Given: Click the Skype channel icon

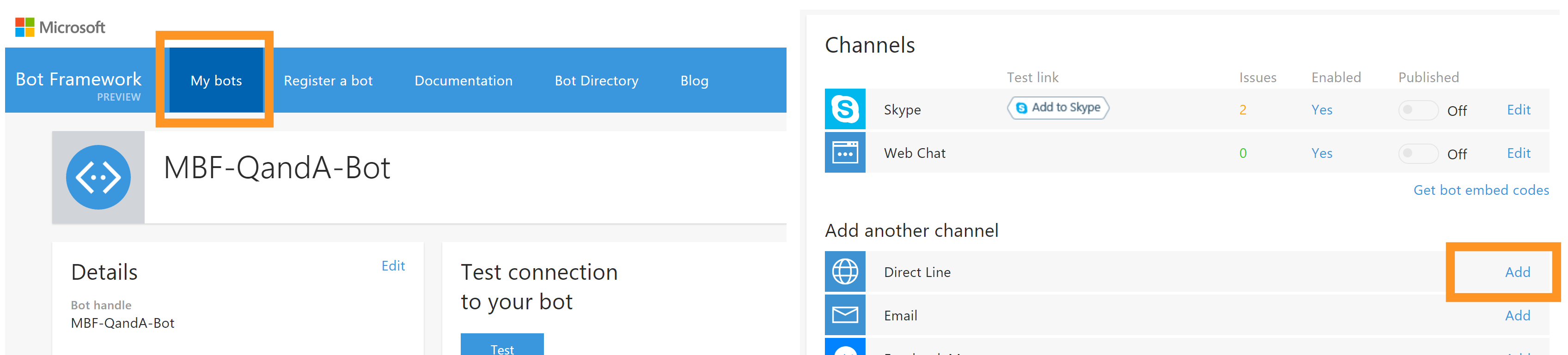Looking at the screenshot, I should (845, 109).
